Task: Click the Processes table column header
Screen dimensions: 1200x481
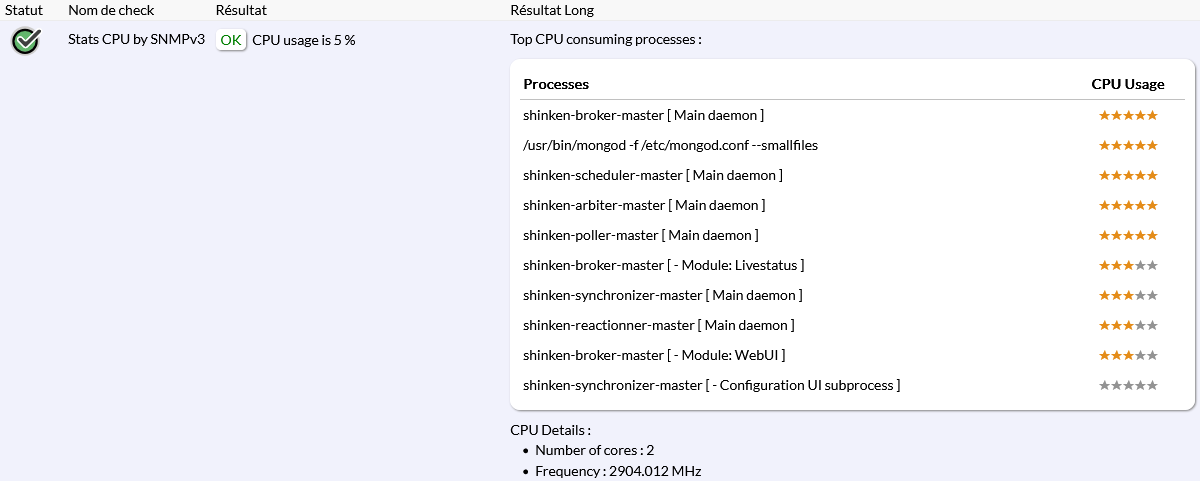Action: point(556,84)
